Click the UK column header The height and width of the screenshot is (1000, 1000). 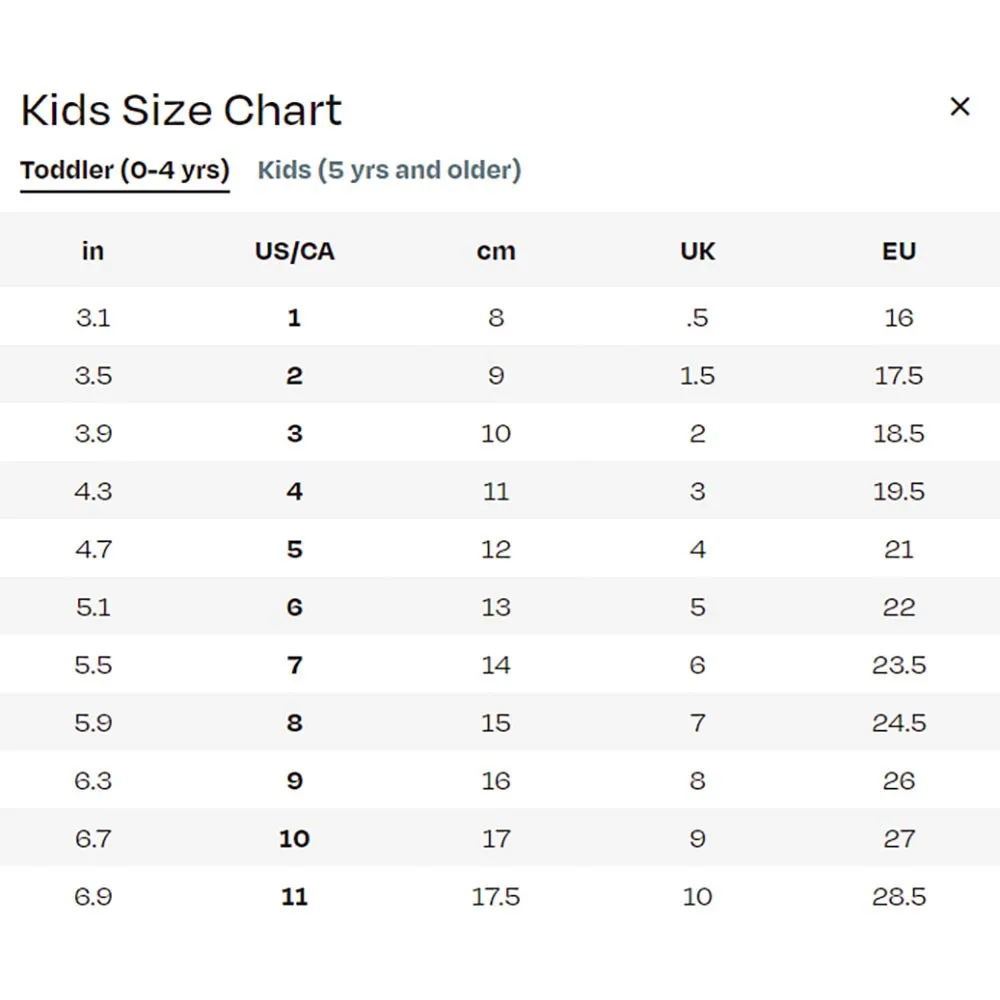point(697,251)
